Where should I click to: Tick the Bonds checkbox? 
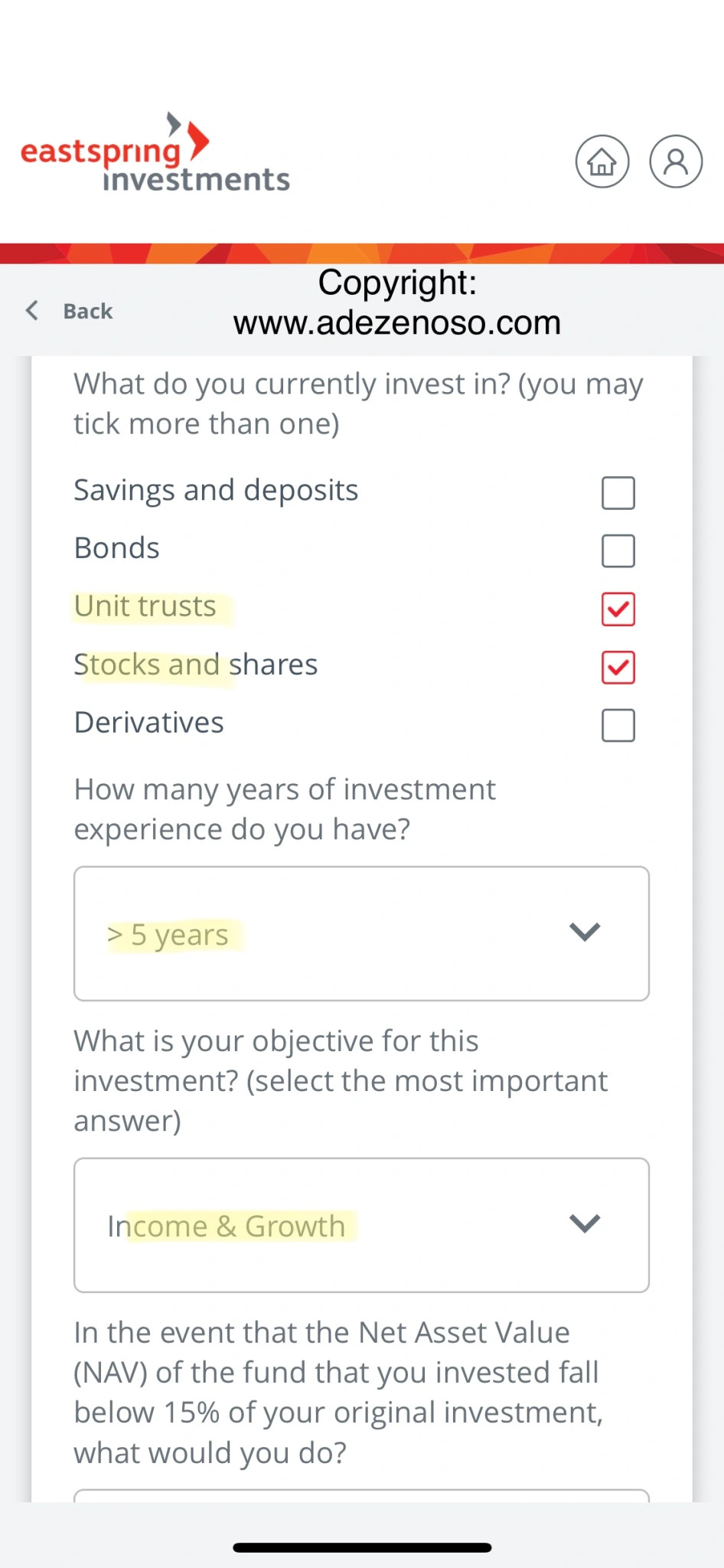pos(618,550)
